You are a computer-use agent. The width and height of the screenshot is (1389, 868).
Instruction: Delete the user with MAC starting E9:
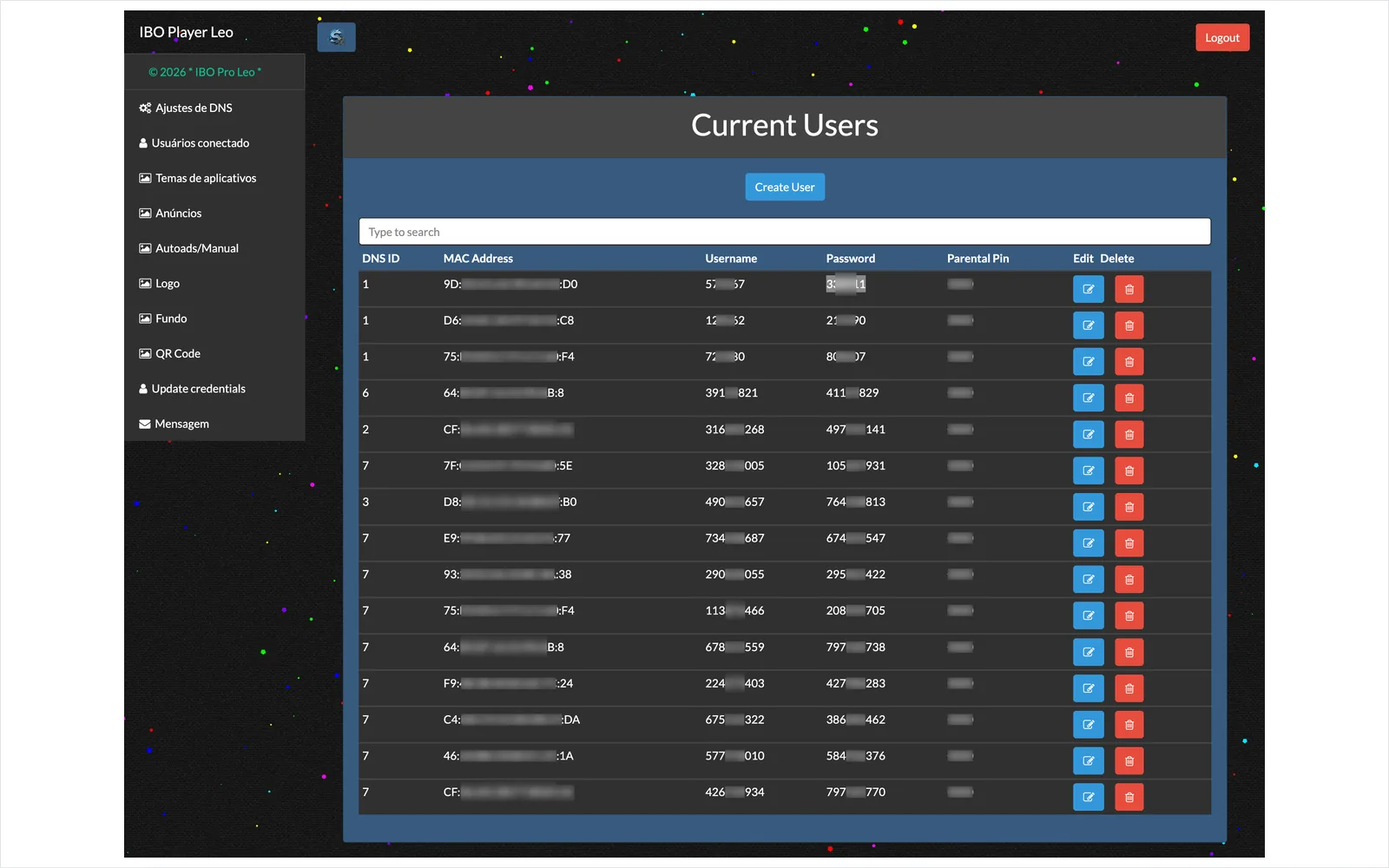pyautogui.click(x=1129, y=543)
